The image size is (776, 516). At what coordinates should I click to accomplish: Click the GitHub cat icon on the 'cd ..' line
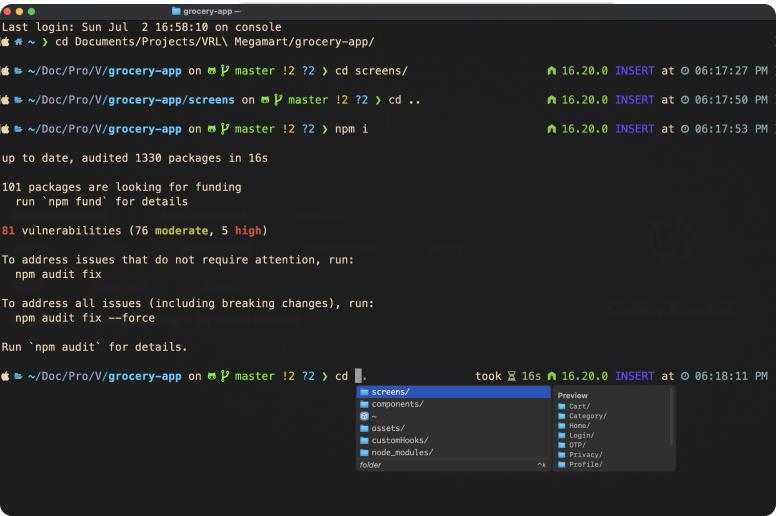(x=265, y=100)
